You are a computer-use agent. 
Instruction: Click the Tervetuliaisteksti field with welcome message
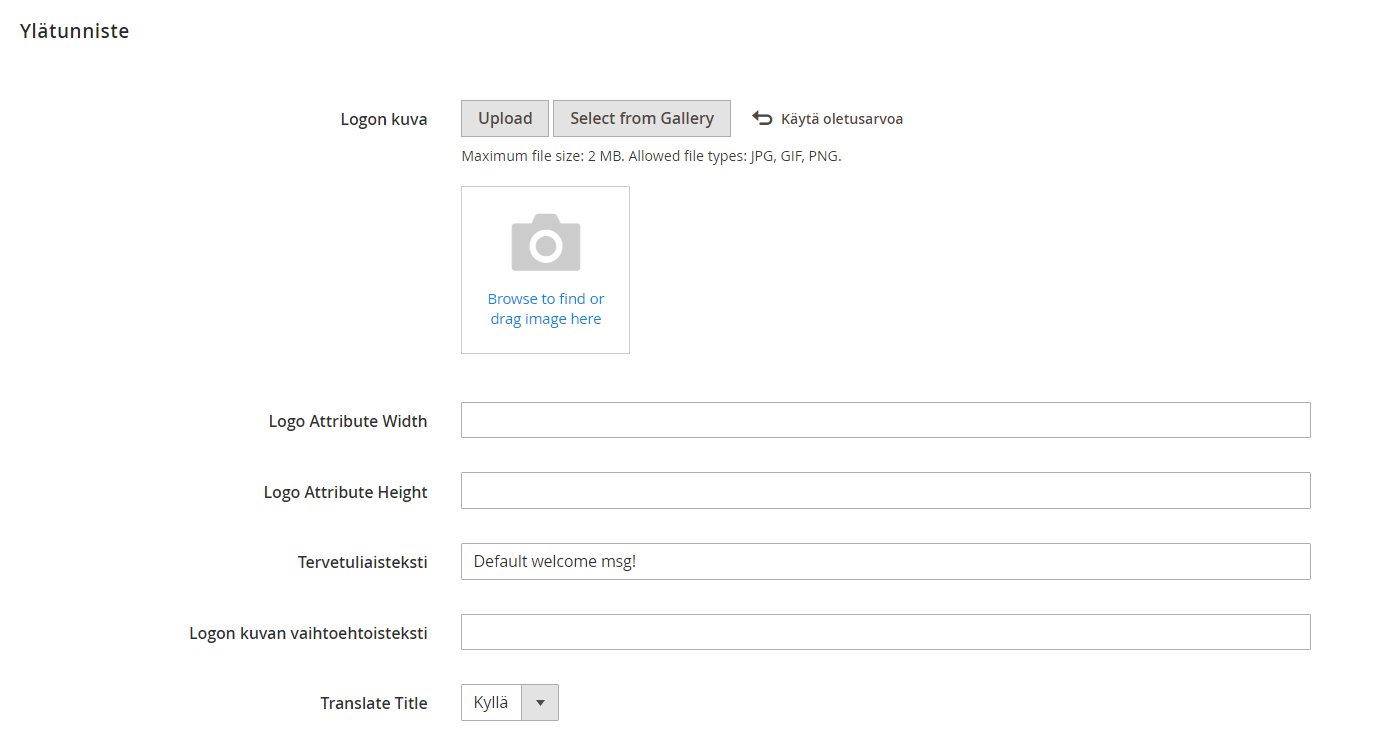click(885, 562)
